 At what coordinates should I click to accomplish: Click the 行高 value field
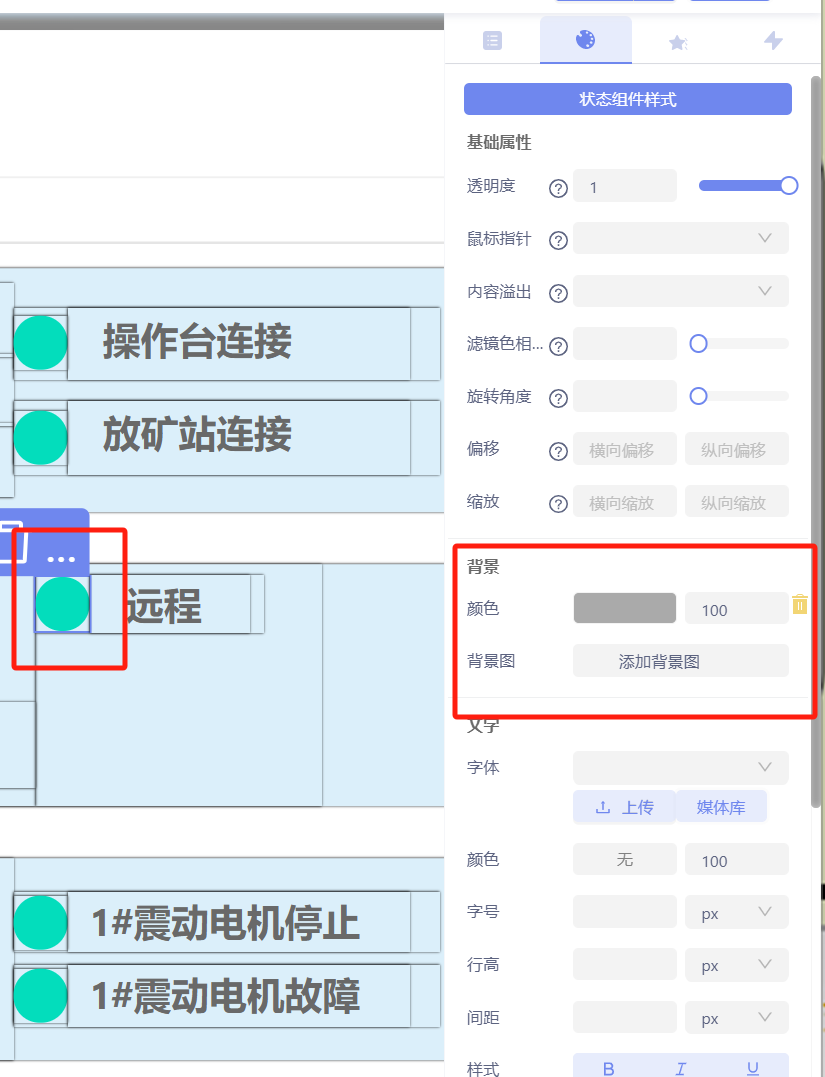coord(625,965)
